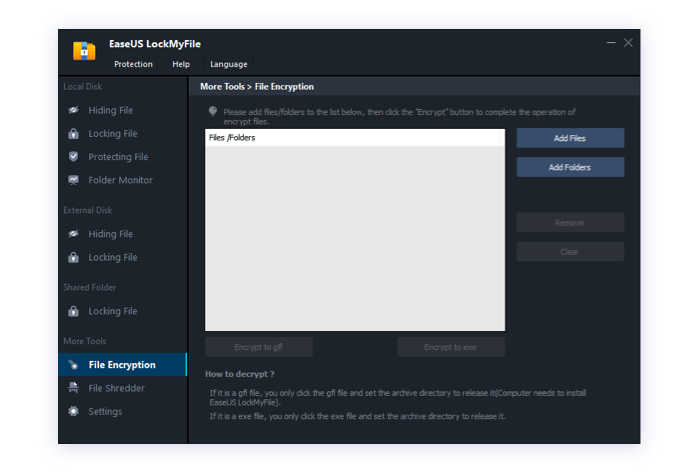Viewport: 699px width, 473px height.
Task: Click the Encrypt to exe button
Action: coord(450,347)
